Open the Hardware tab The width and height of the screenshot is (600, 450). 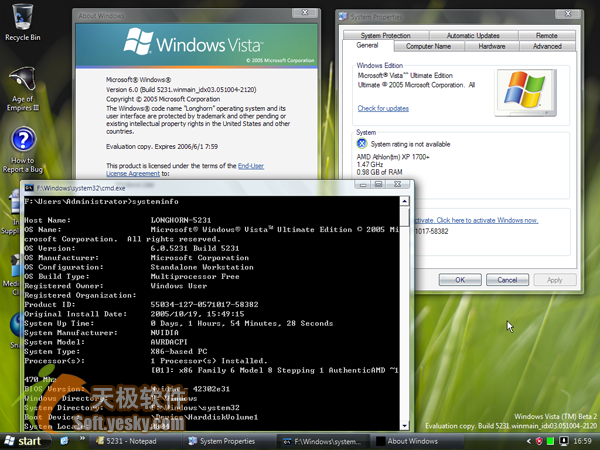[492, 46]
